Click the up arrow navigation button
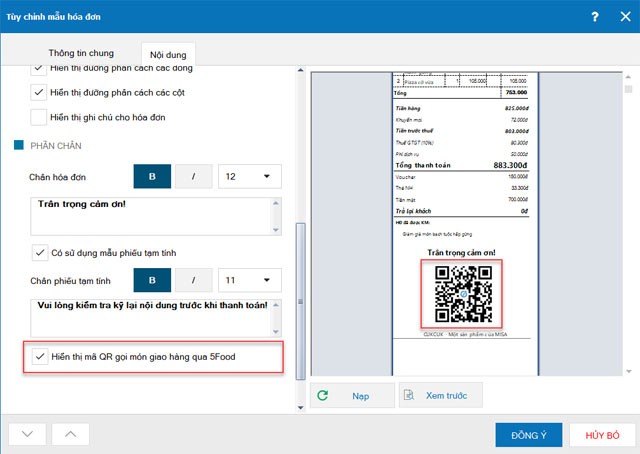The width and height of the screenshot is (640, 454). [69, 434]
